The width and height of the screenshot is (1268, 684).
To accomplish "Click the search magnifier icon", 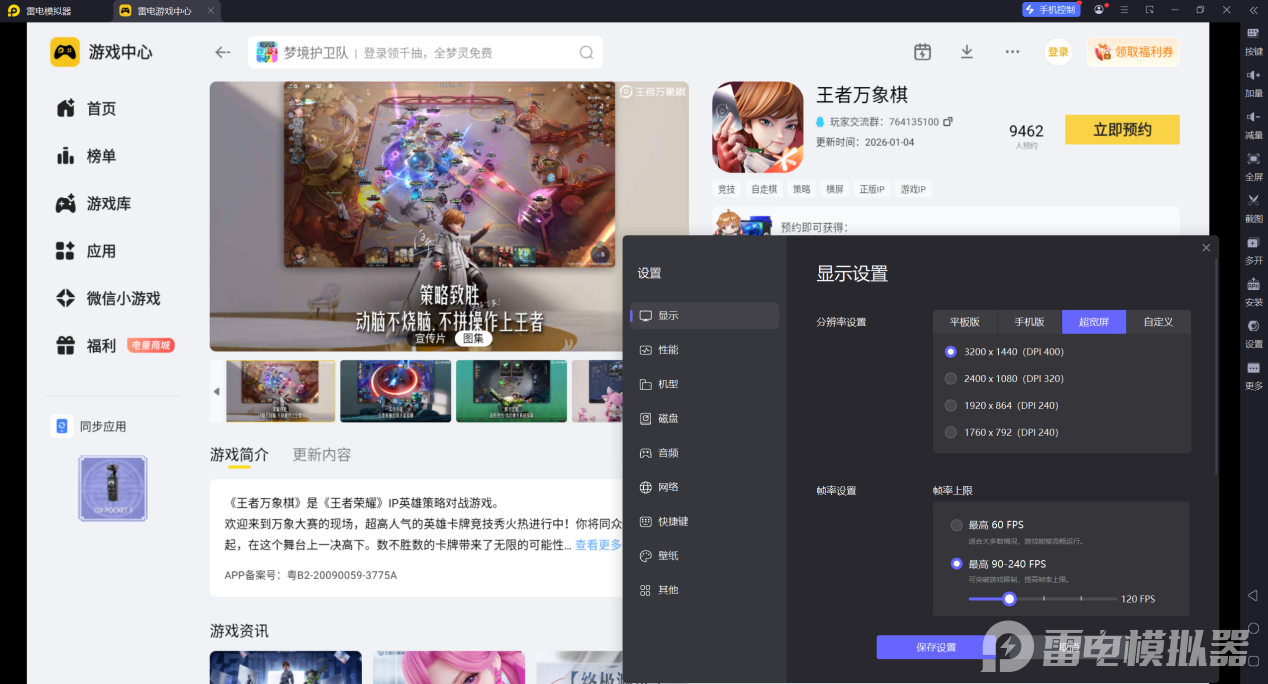I will [x=586, y=52].
